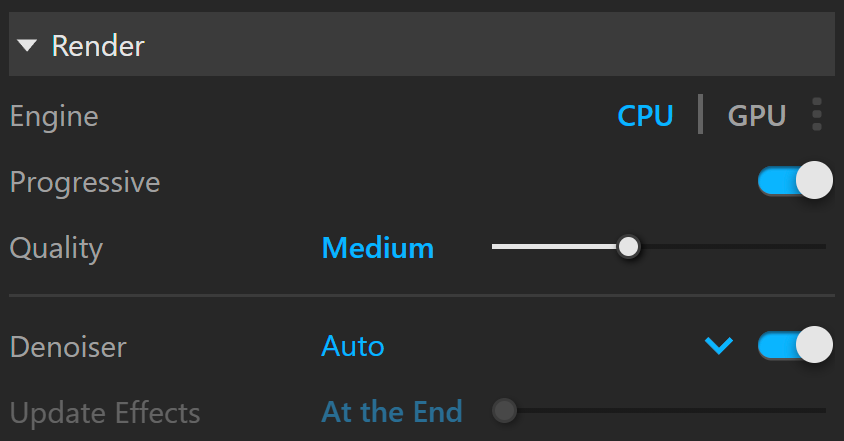This screenshot has width=844, height=441.
Task: Click the Denoiser label
Action: (68, 347)
